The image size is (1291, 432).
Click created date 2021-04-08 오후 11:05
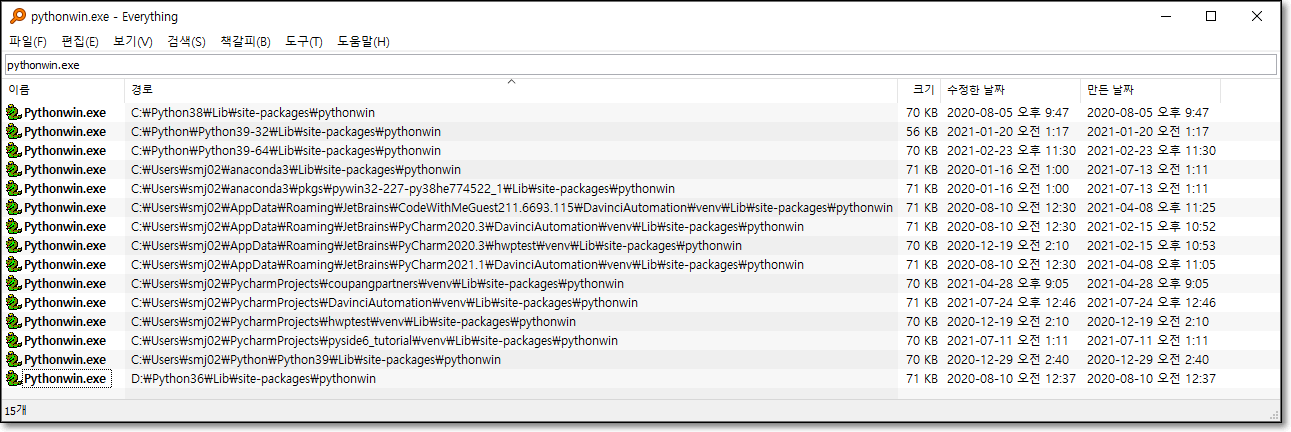pos(1151,265)
